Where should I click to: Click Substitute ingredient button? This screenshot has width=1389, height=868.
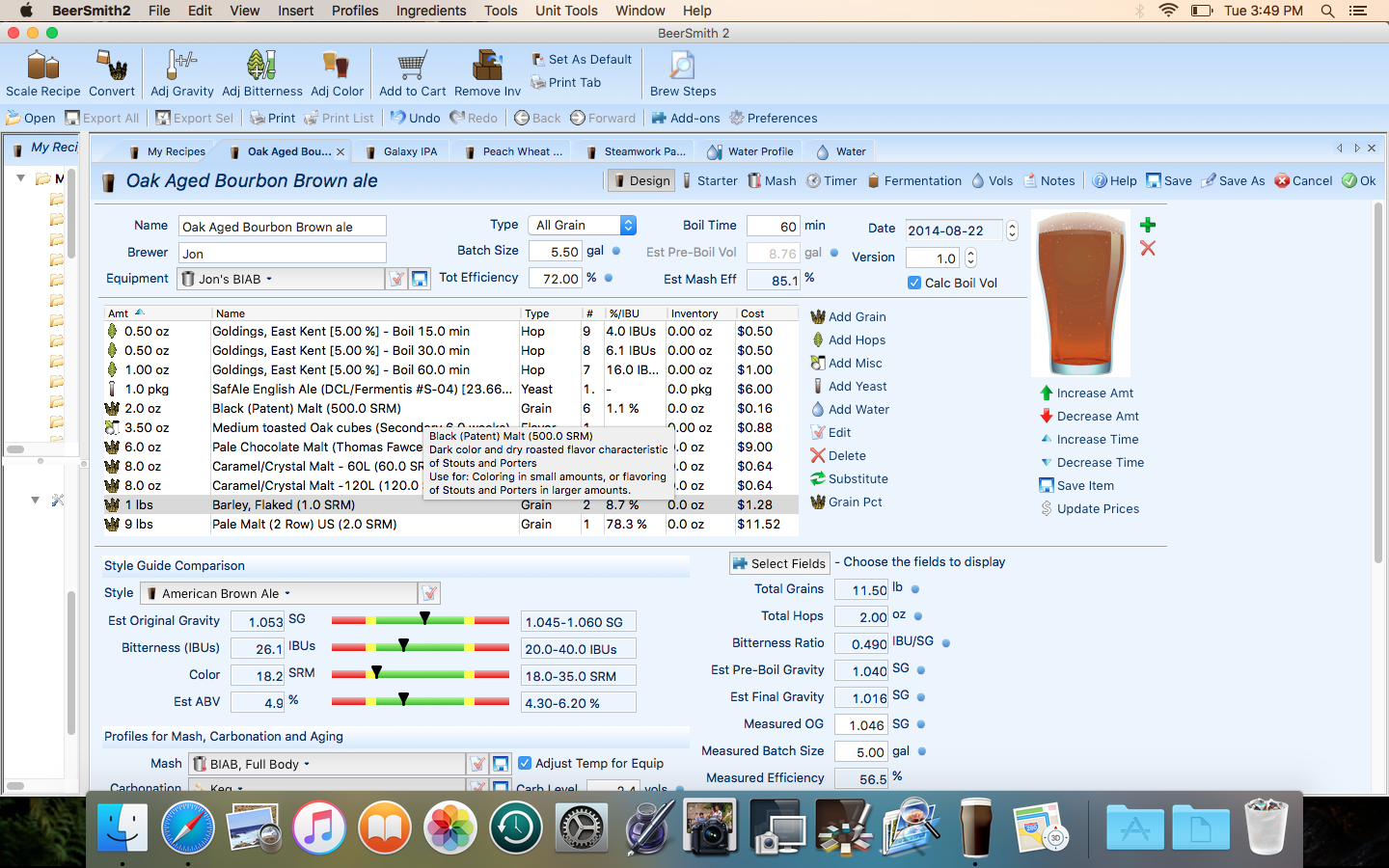[849, 478]
